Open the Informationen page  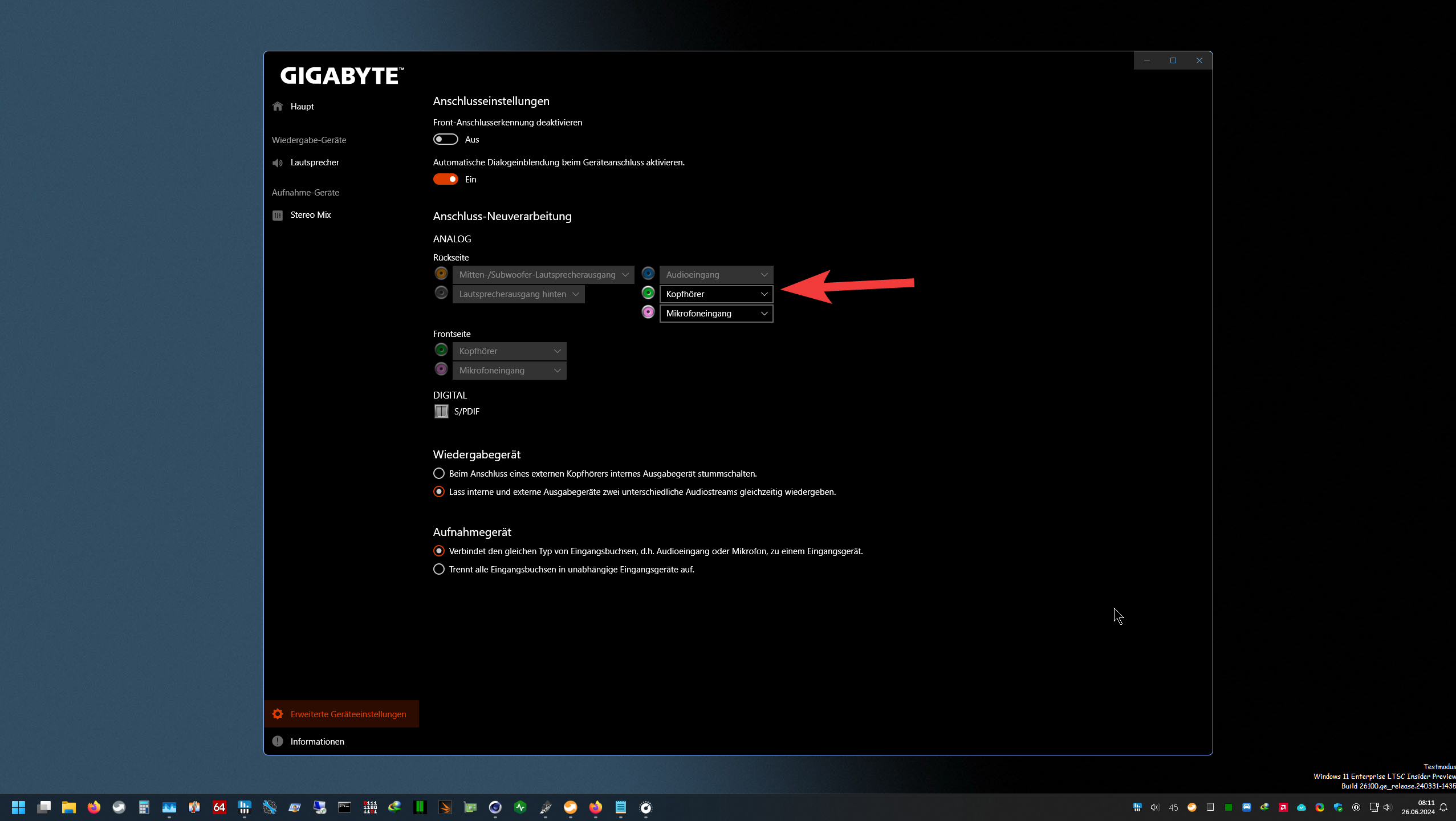(317, 742)
